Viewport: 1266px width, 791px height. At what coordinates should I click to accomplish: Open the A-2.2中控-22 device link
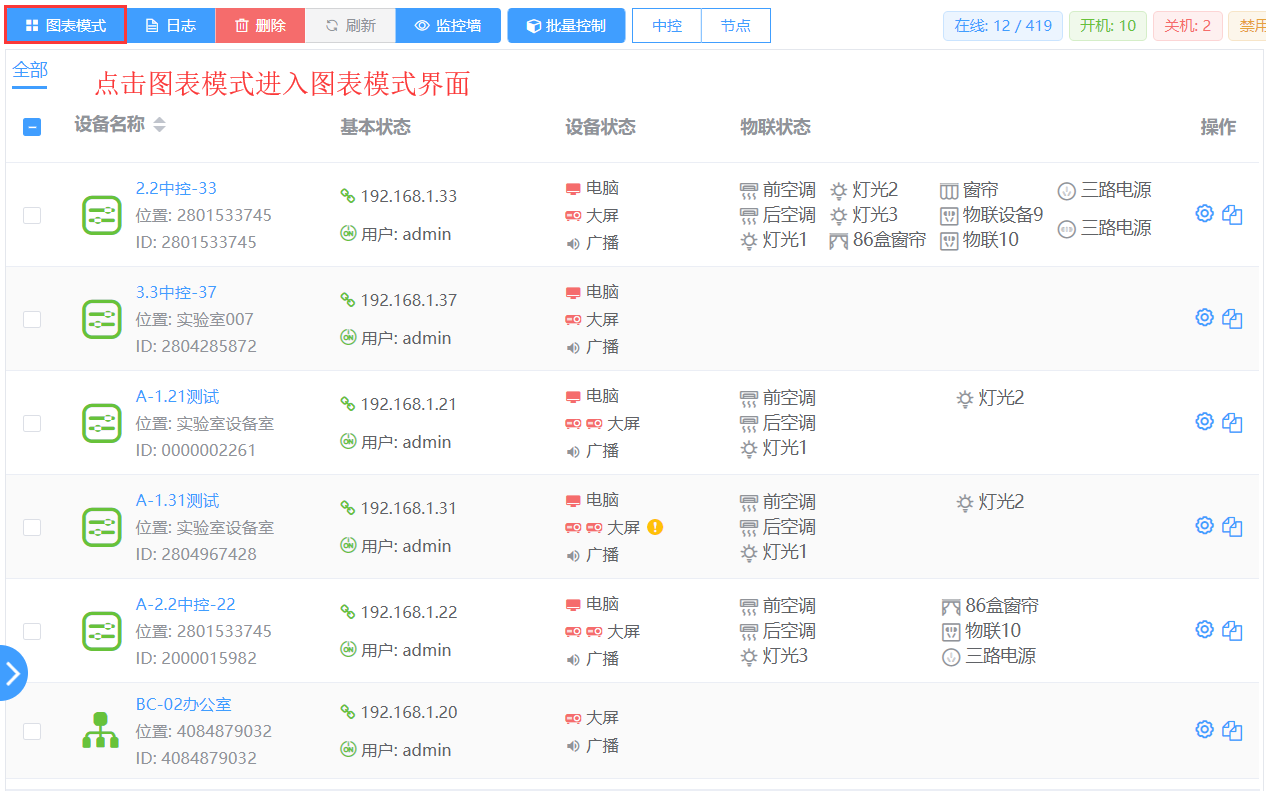(x=186, y=604)
